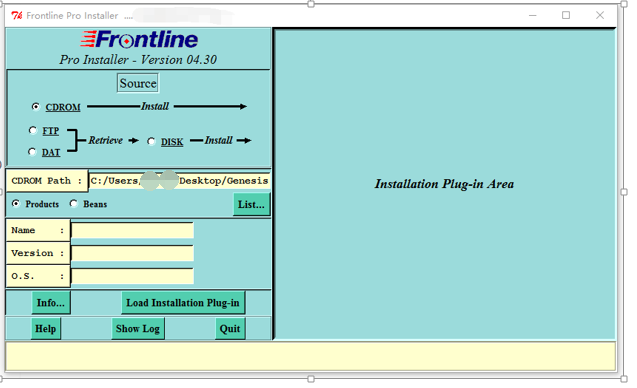This screenshot has width=637, height=388.
Task: Click the Frontline logo
Action: [139, 39]
